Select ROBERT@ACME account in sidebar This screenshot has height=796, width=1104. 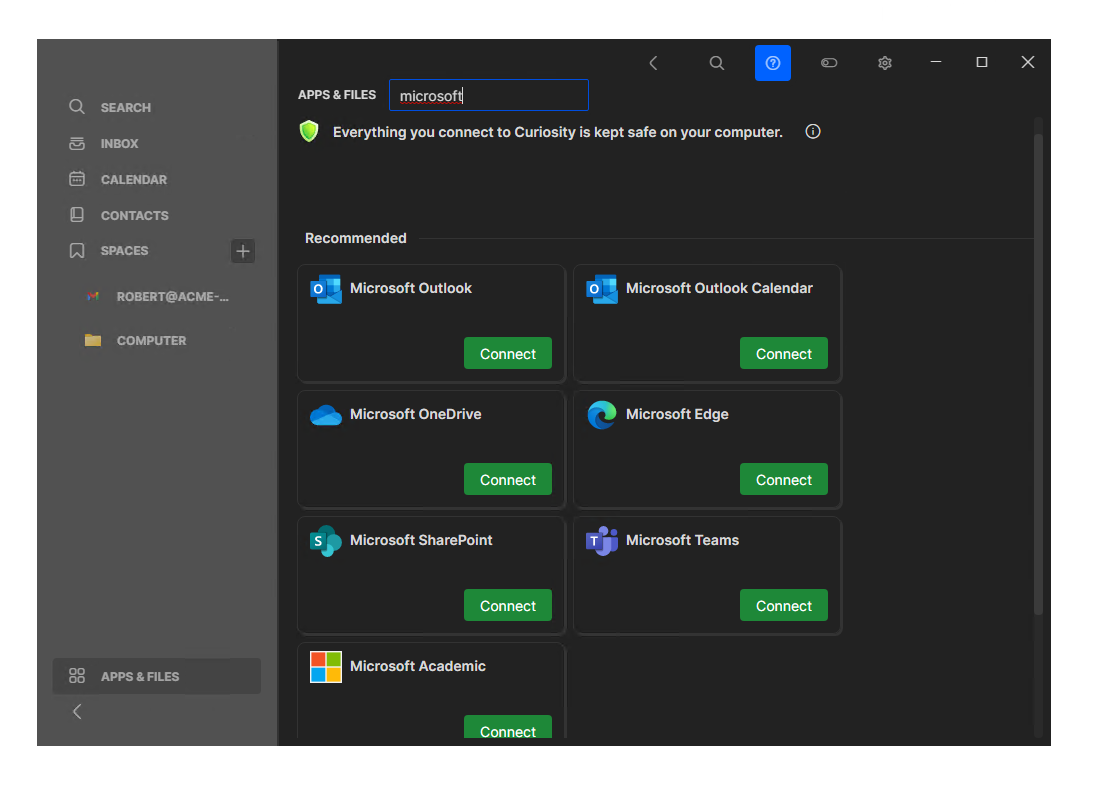172,297
